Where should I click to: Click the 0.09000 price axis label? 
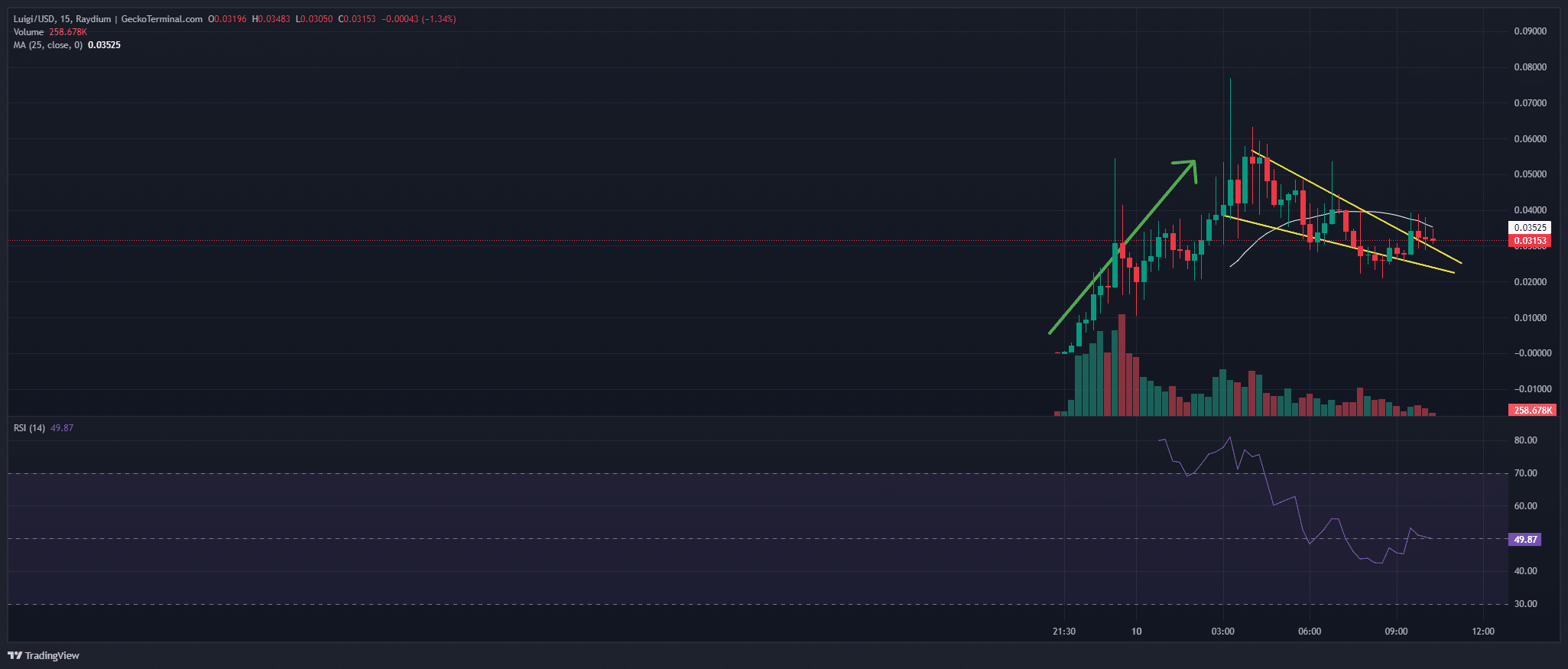click(x=1530, y=31)
